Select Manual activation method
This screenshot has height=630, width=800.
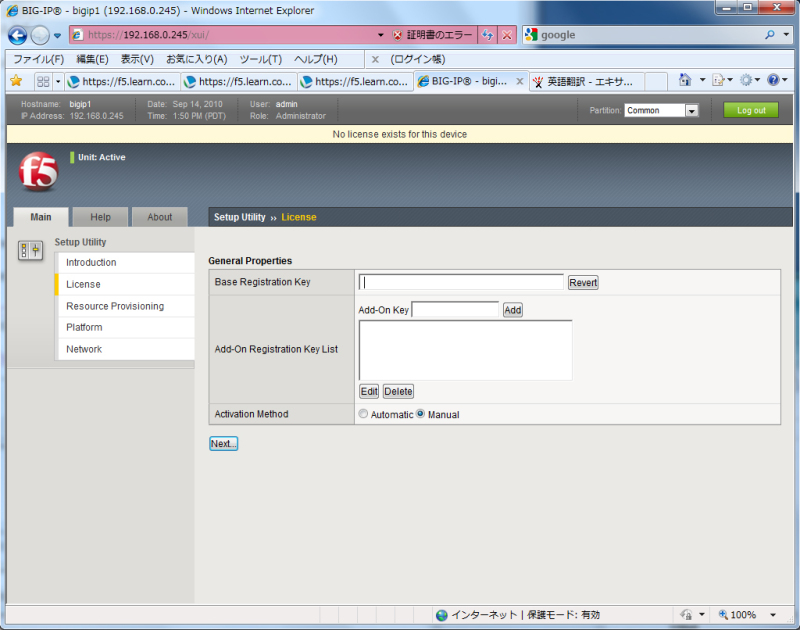pos(420,414)
